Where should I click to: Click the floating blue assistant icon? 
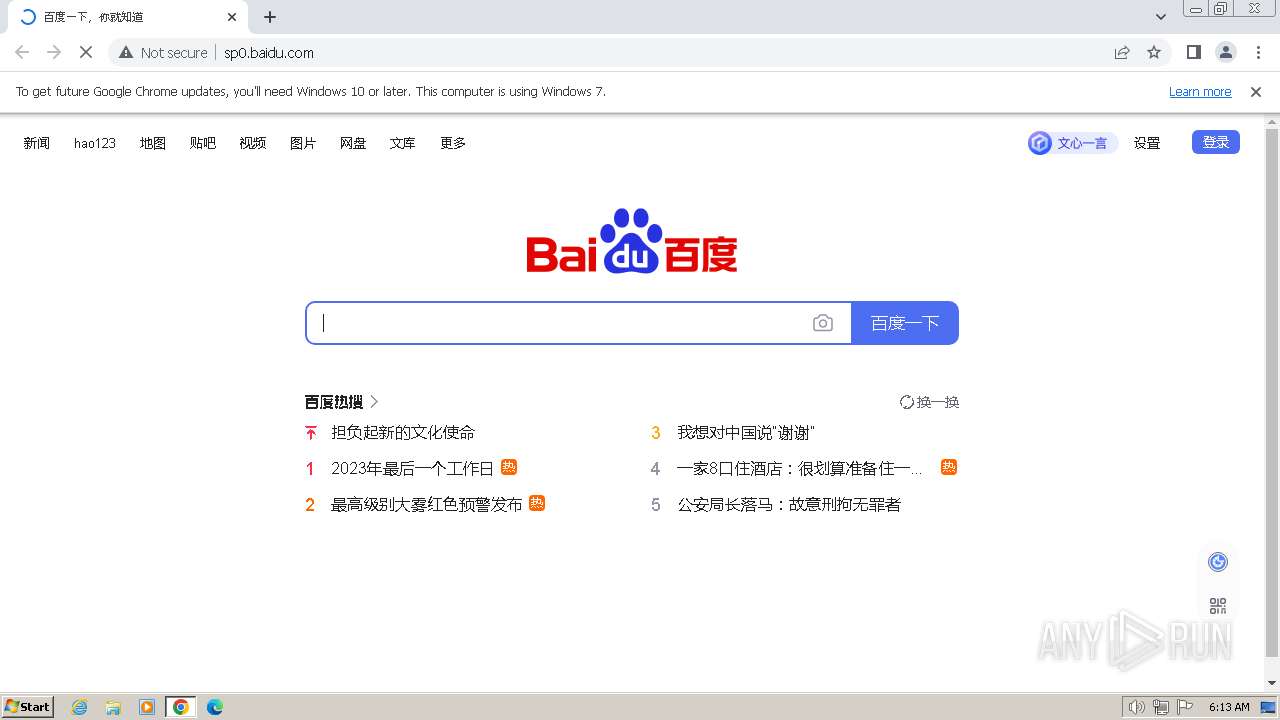(x=1218, y=562)
